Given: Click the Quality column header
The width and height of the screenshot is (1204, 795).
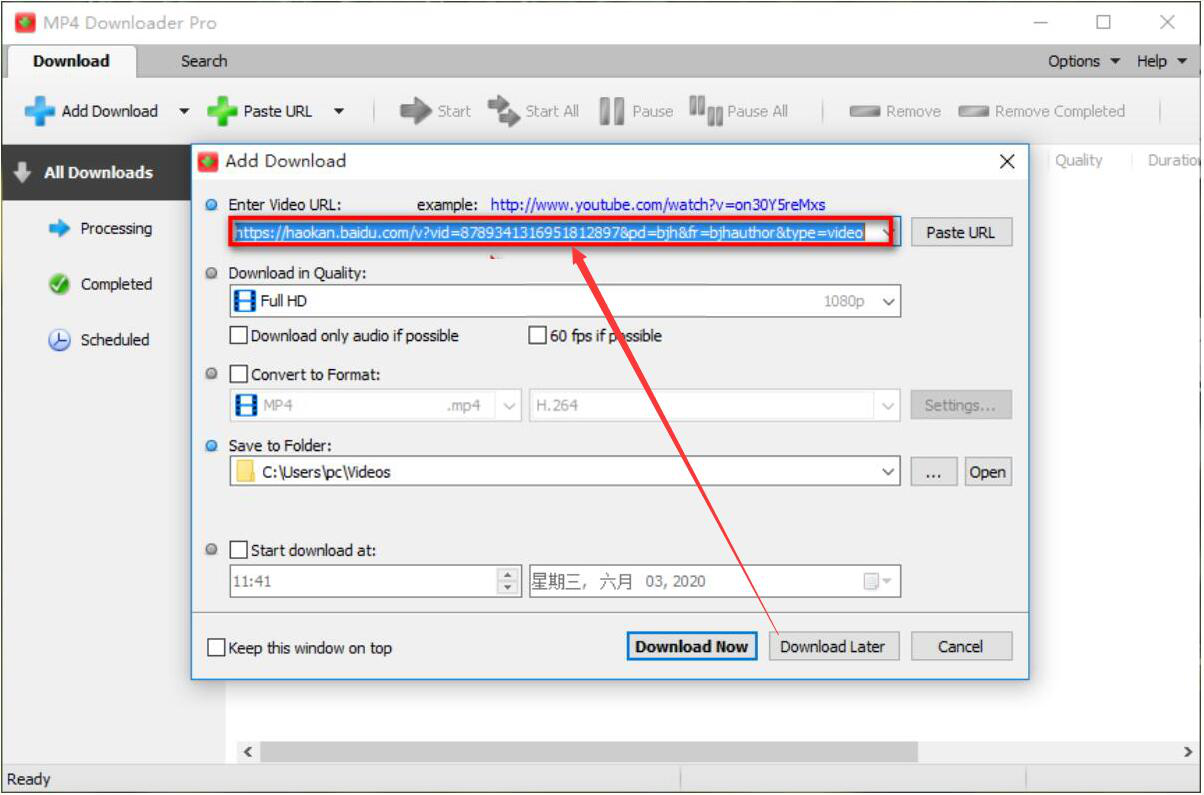Looking at the screenshot, I should 1078,160.
